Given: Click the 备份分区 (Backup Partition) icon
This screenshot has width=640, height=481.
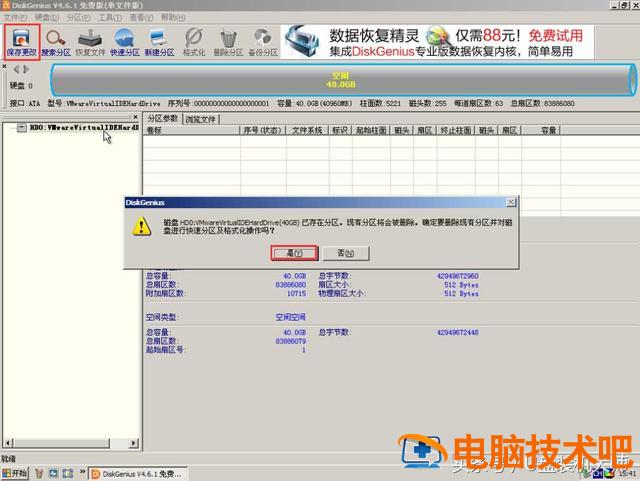Looking at the screenshot, I should (263, 42).
